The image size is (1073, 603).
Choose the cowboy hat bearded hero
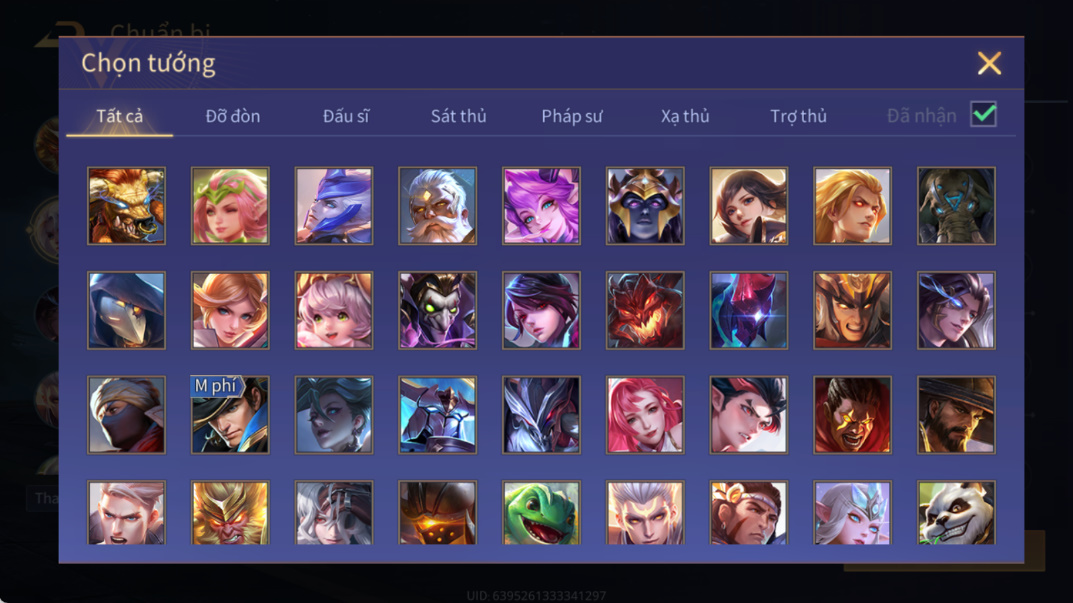(x=956, y=415)
